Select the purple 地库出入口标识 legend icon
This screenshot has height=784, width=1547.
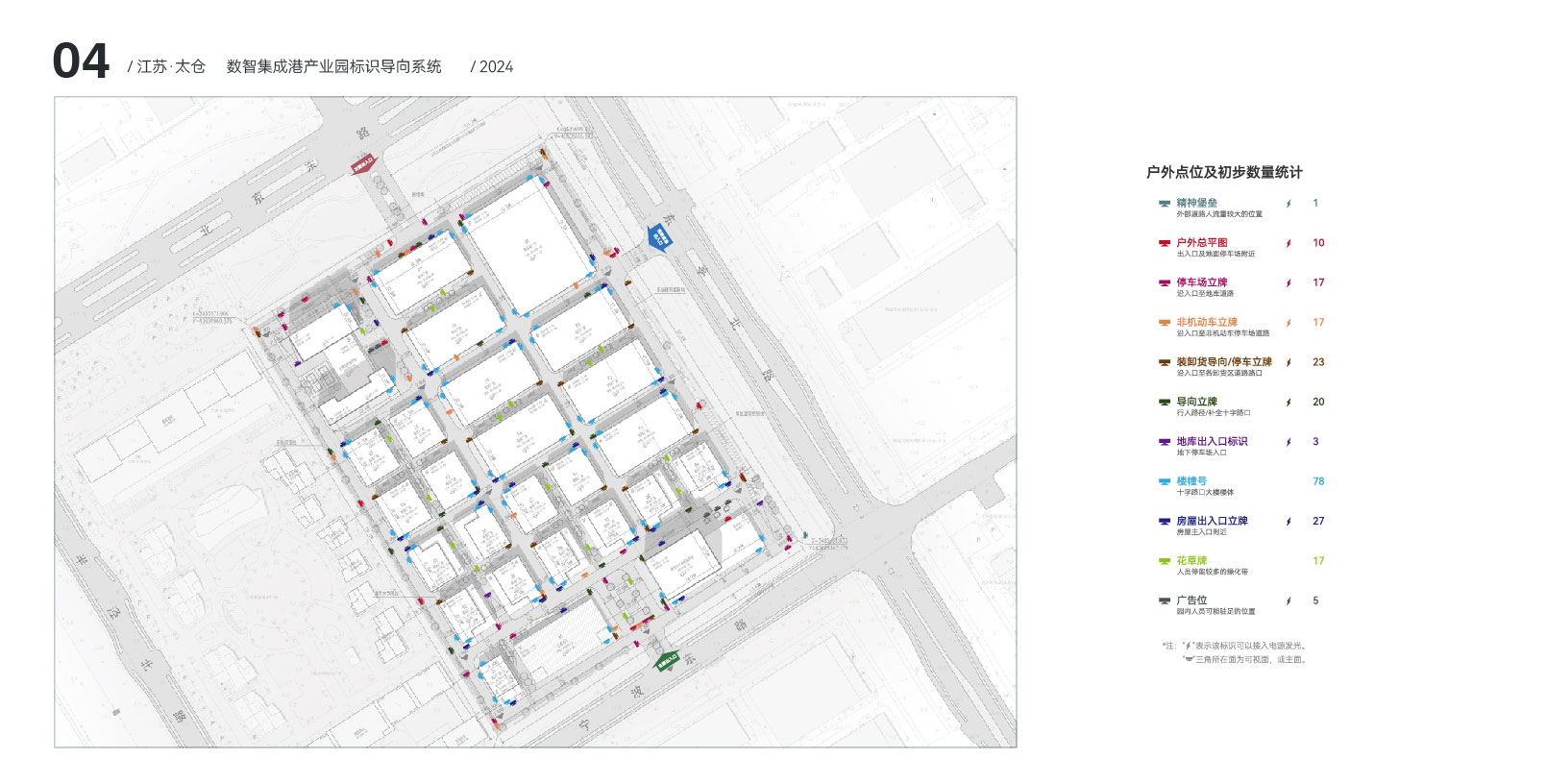click(x=1164, y=442)
